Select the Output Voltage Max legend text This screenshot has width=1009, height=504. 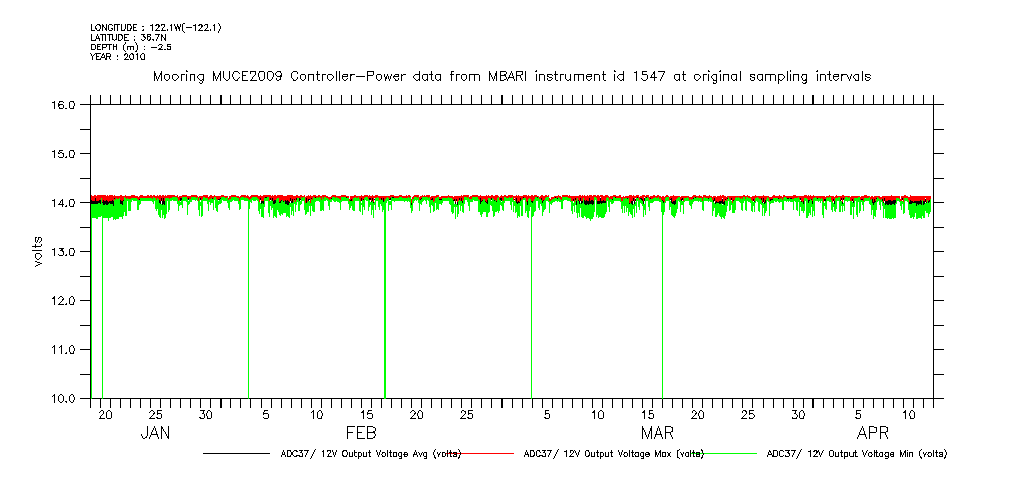[613, 454]
